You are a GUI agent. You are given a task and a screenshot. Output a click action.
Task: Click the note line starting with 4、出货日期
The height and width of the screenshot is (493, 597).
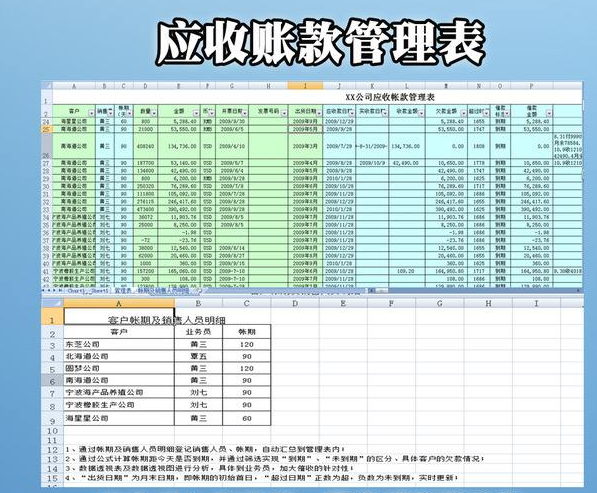point(262,477)
